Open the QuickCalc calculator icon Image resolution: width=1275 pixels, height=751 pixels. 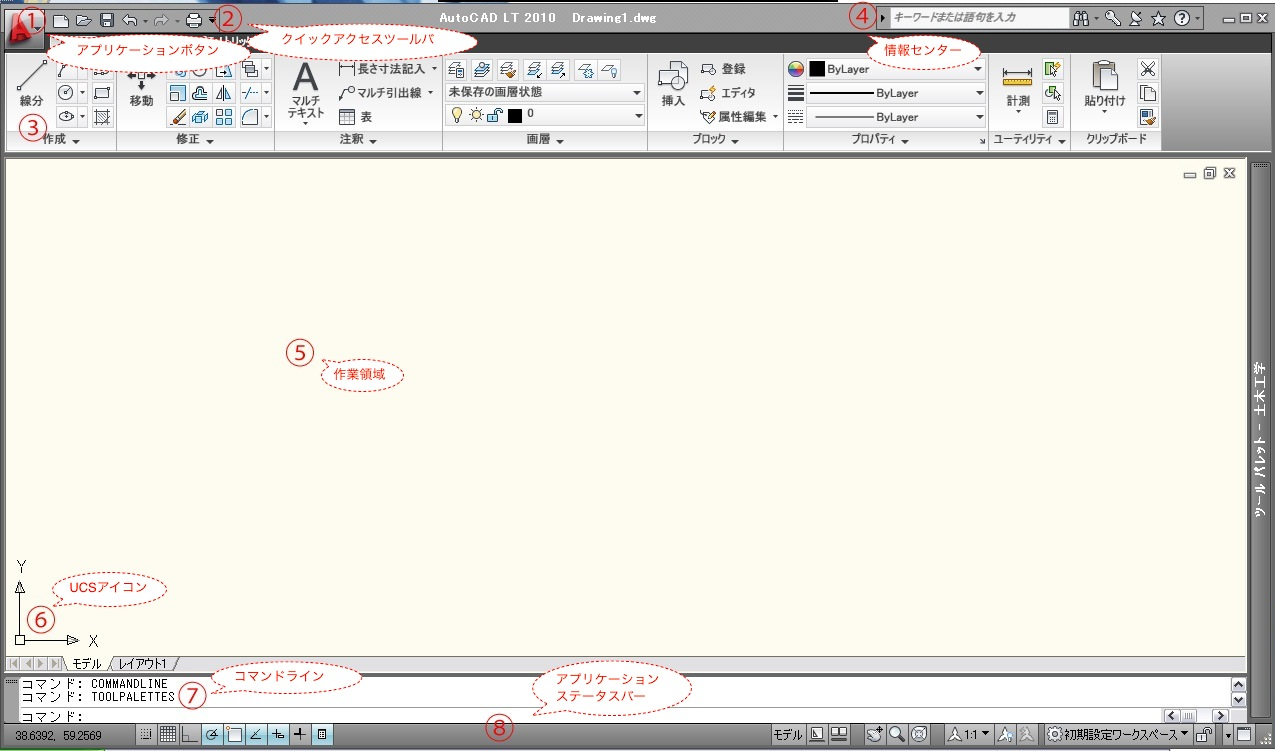(1052, 117)
